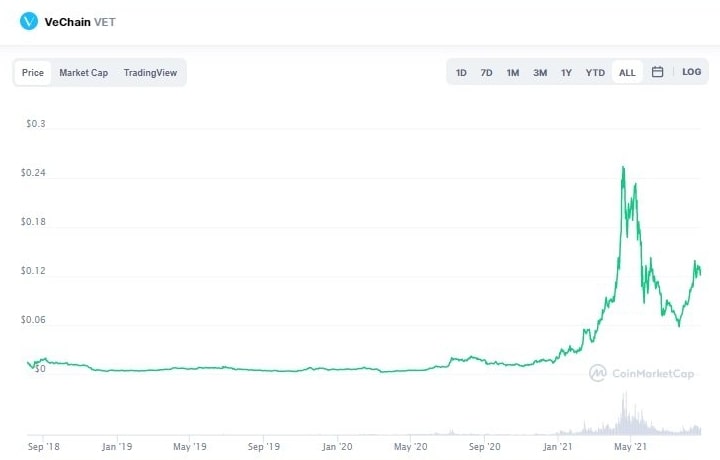The image size is (720, 460).
Task: Select the YTD time range
Action: (595, 73)
